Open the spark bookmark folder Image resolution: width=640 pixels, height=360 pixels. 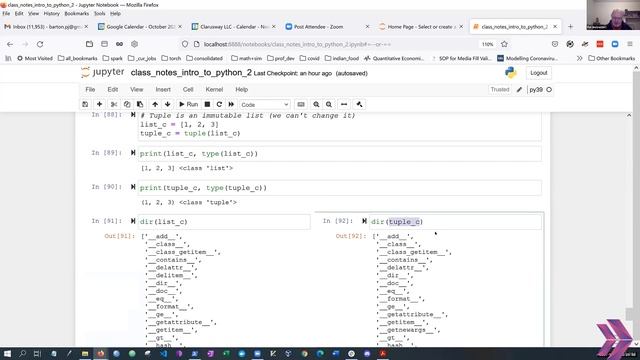113,58
